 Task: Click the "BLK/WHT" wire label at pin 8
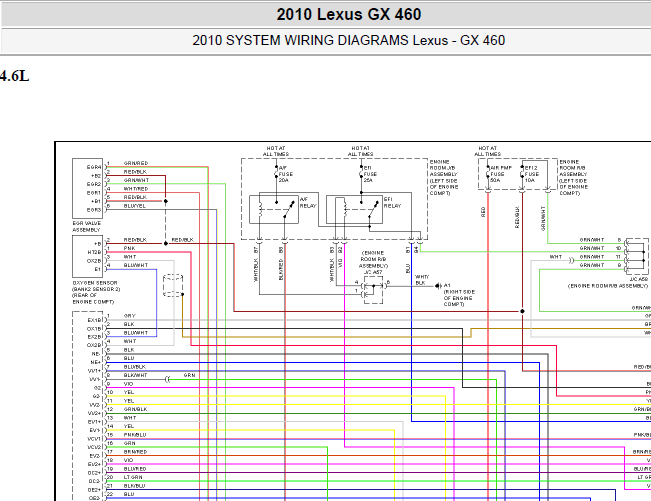[135, 375]
